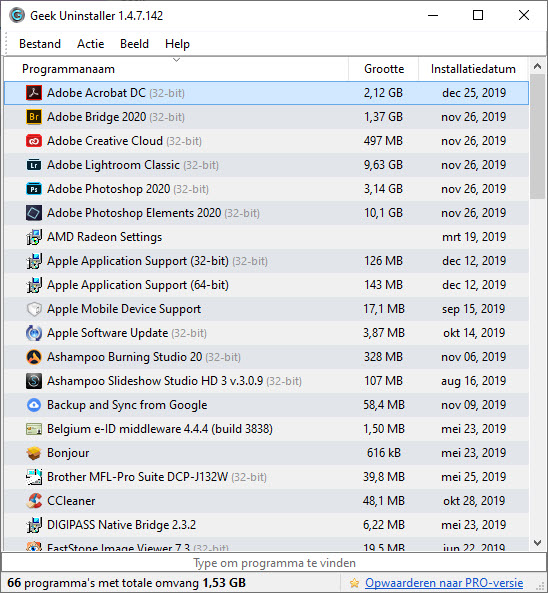Screen dimensions: 548x593
Task: Select the Backup and Sync from Google entry
Action: [x=127, y=405]
